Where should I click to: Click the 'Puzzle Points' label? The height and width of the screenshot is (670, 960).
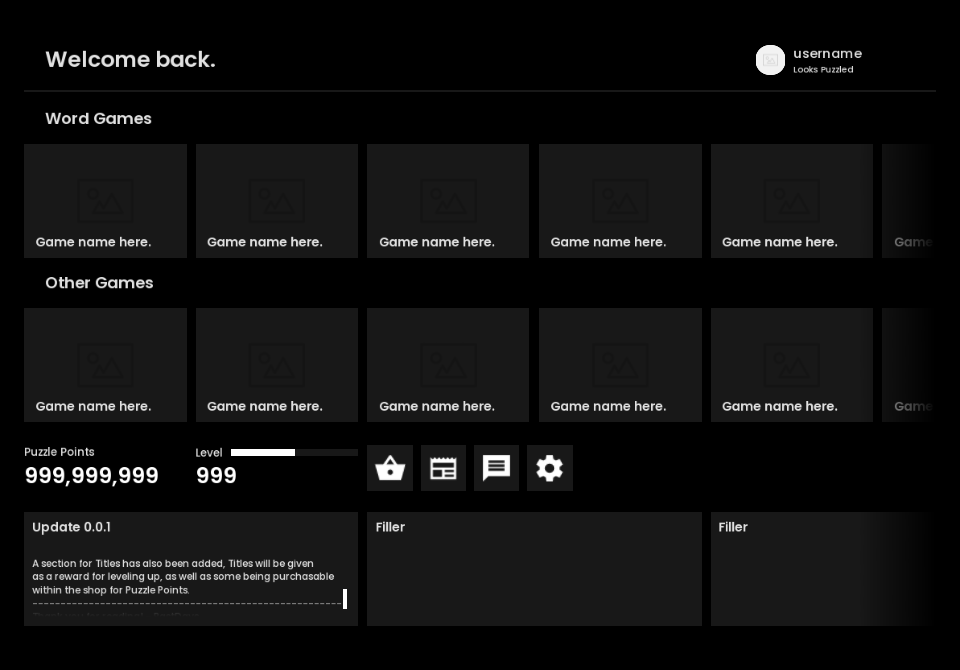(59, 452)
